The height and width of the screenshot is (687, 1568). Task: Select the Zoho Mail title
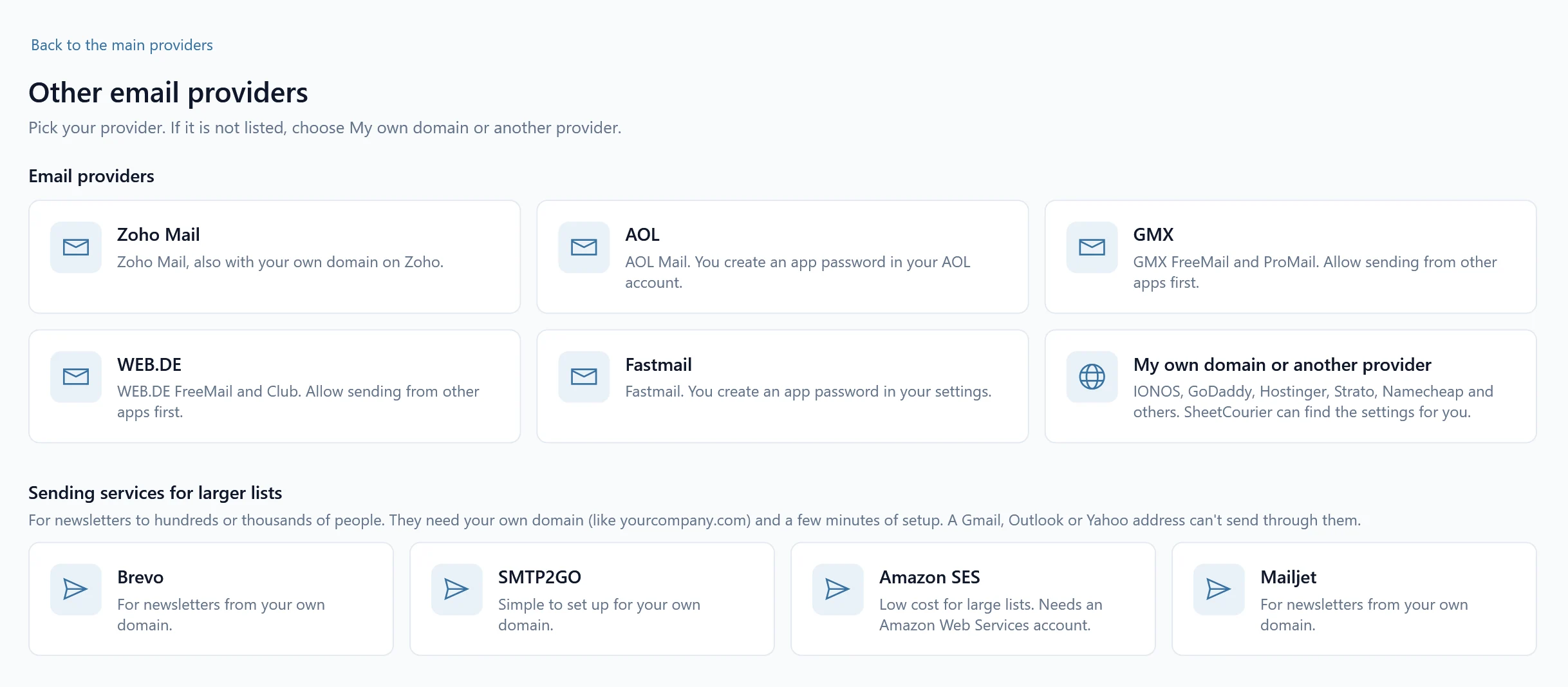158,234
